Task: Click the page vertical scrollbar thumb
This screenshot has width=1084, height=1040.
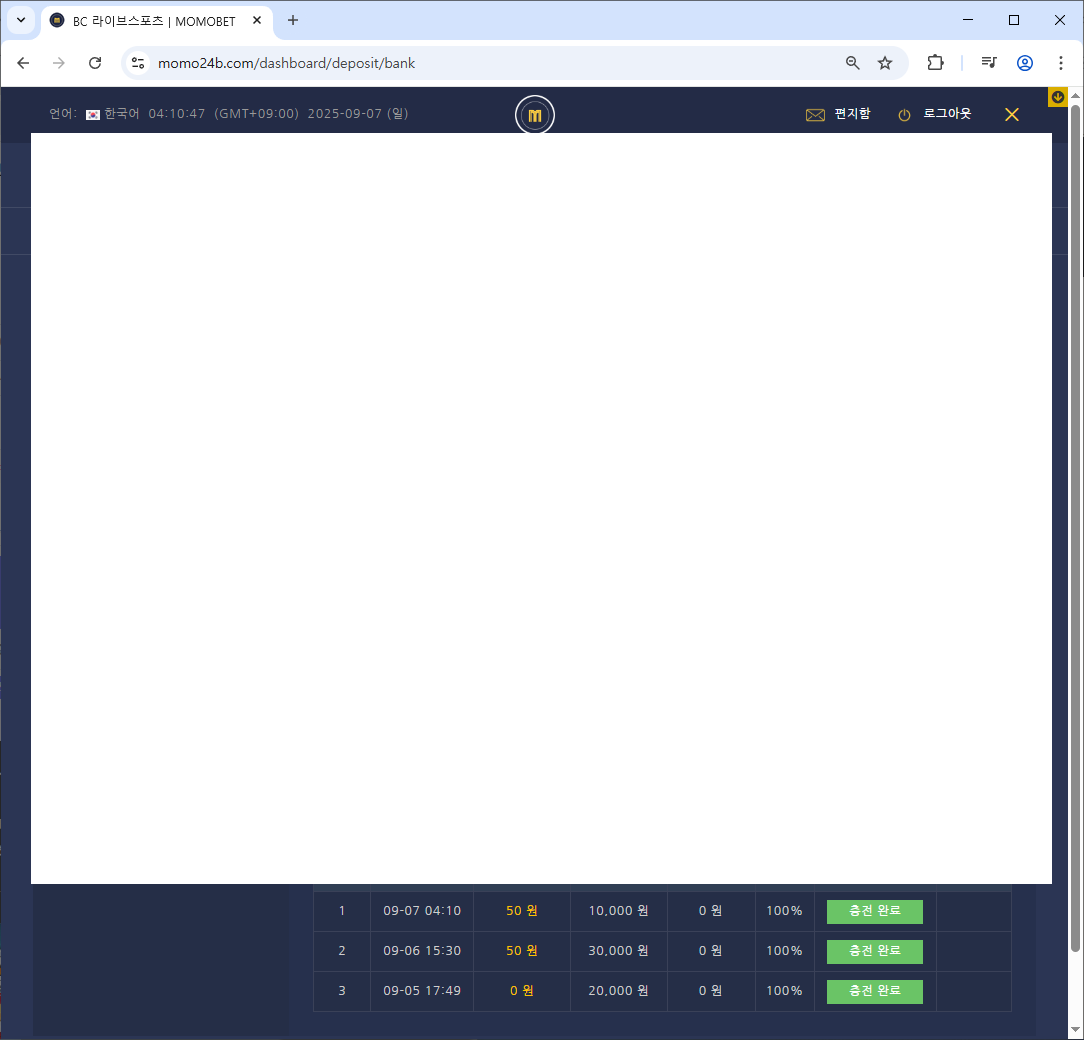Action: [1075, 529]
